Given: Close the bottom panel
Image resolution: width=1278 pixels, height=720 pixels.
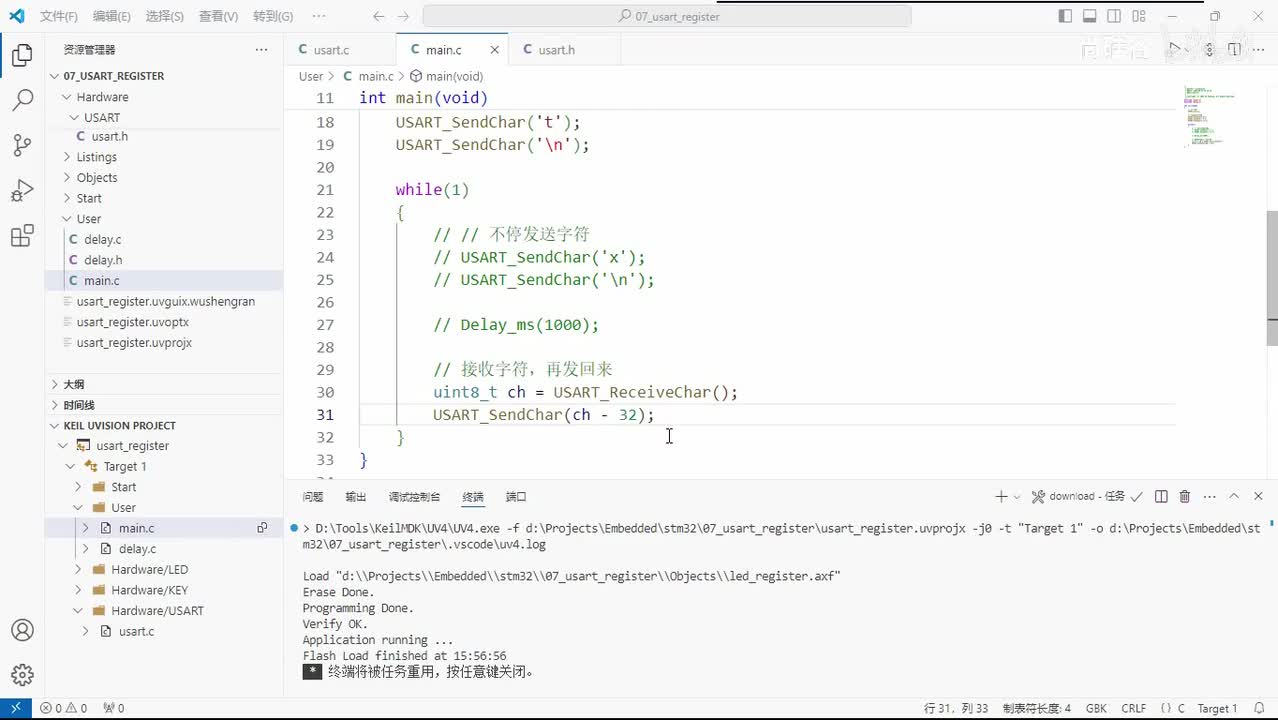Looking at the screenshot, I should tap(1258, 497).
